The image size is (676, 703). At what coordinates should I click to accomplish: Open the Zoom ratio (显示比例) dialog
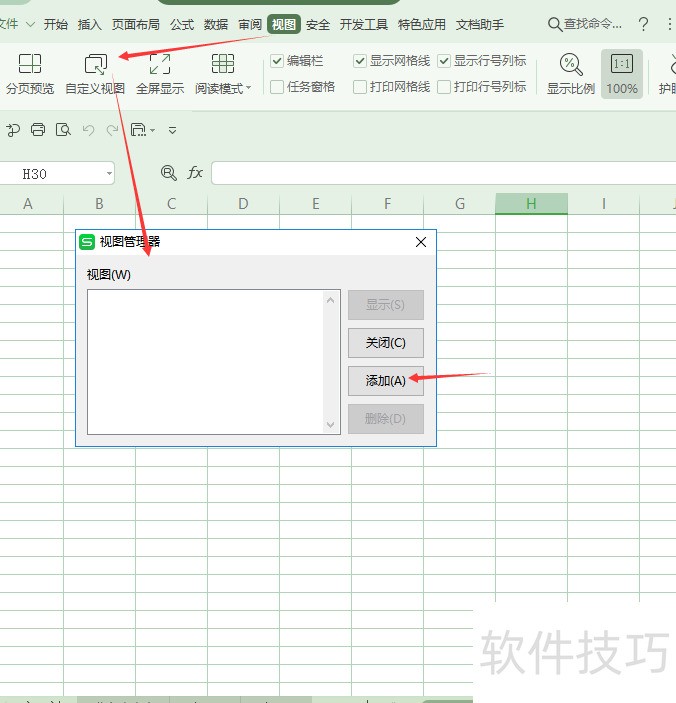pyautogui.click(x=571, y=74)
